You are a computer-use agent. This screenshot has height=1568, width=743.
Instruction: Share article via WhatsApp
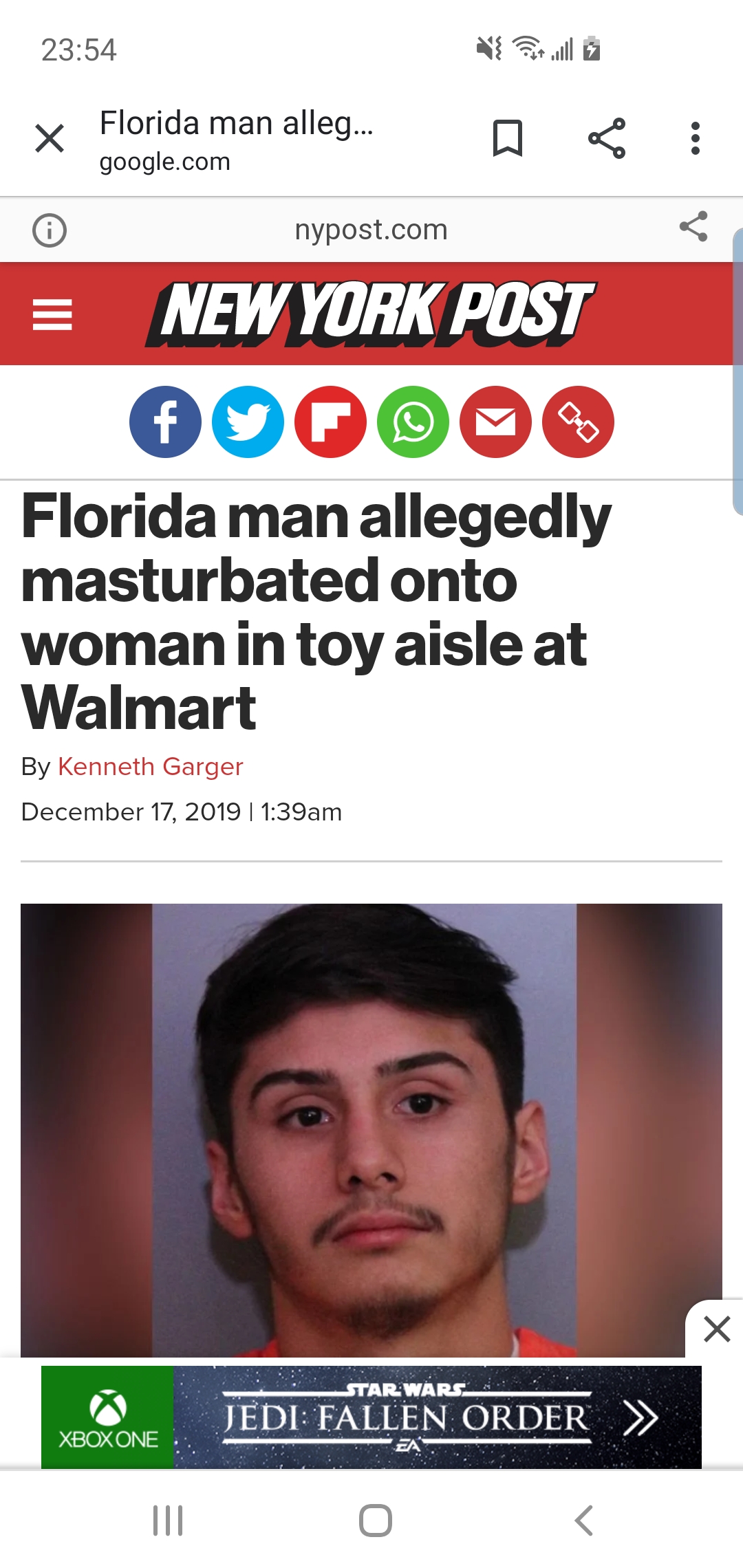click(413, 422)
